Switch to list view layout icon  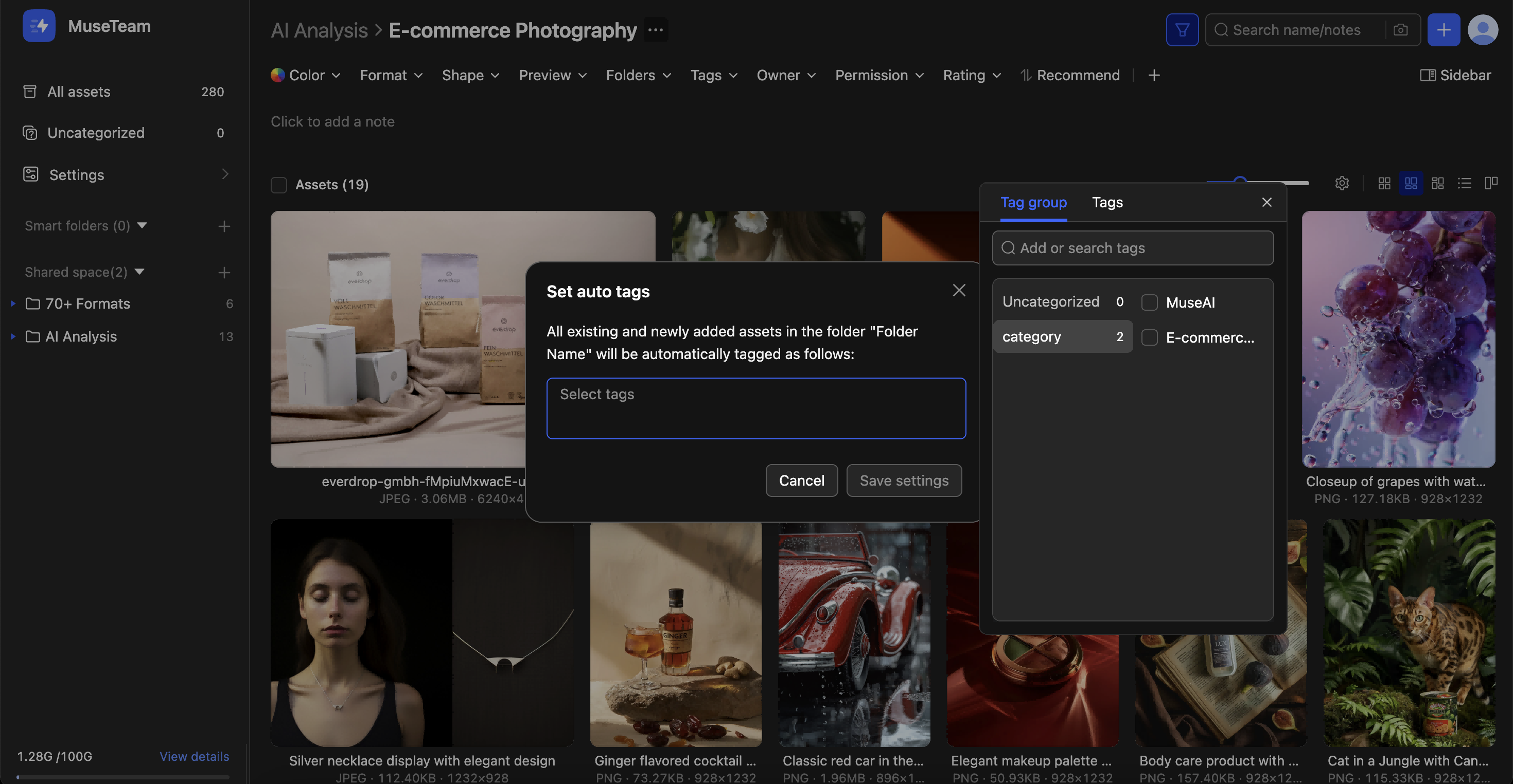(1464, 184)
